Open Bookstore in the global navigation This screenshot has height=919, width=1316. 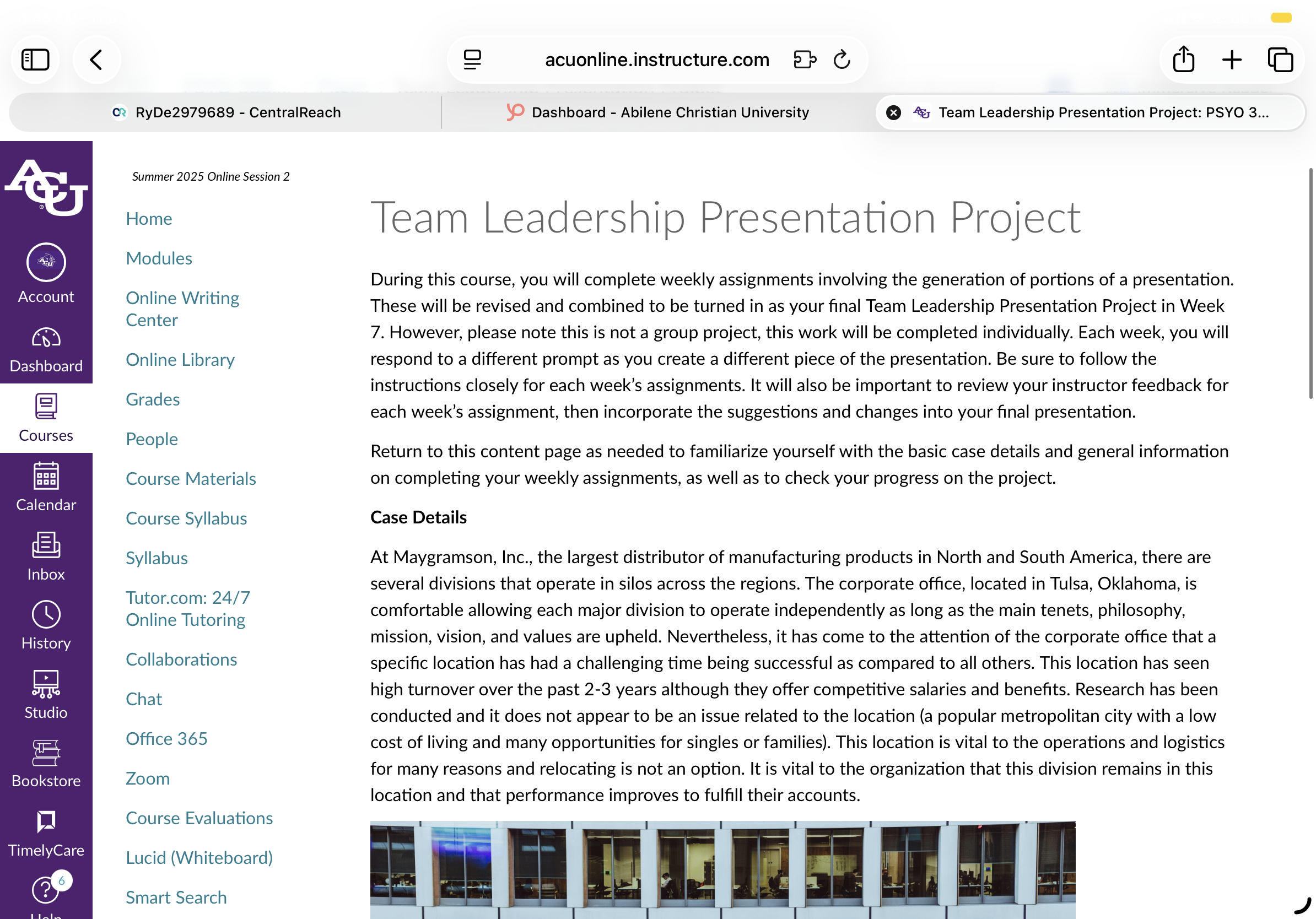(46, 763)
